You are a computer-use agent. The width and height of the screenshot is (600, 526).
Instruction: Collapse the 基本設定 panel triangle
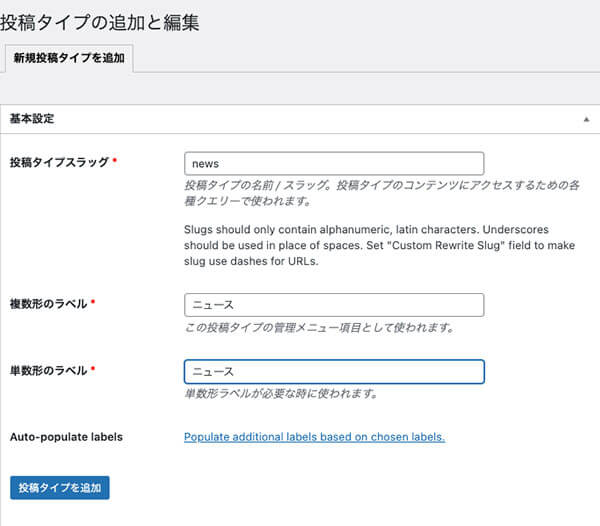(x=586, y=119)
